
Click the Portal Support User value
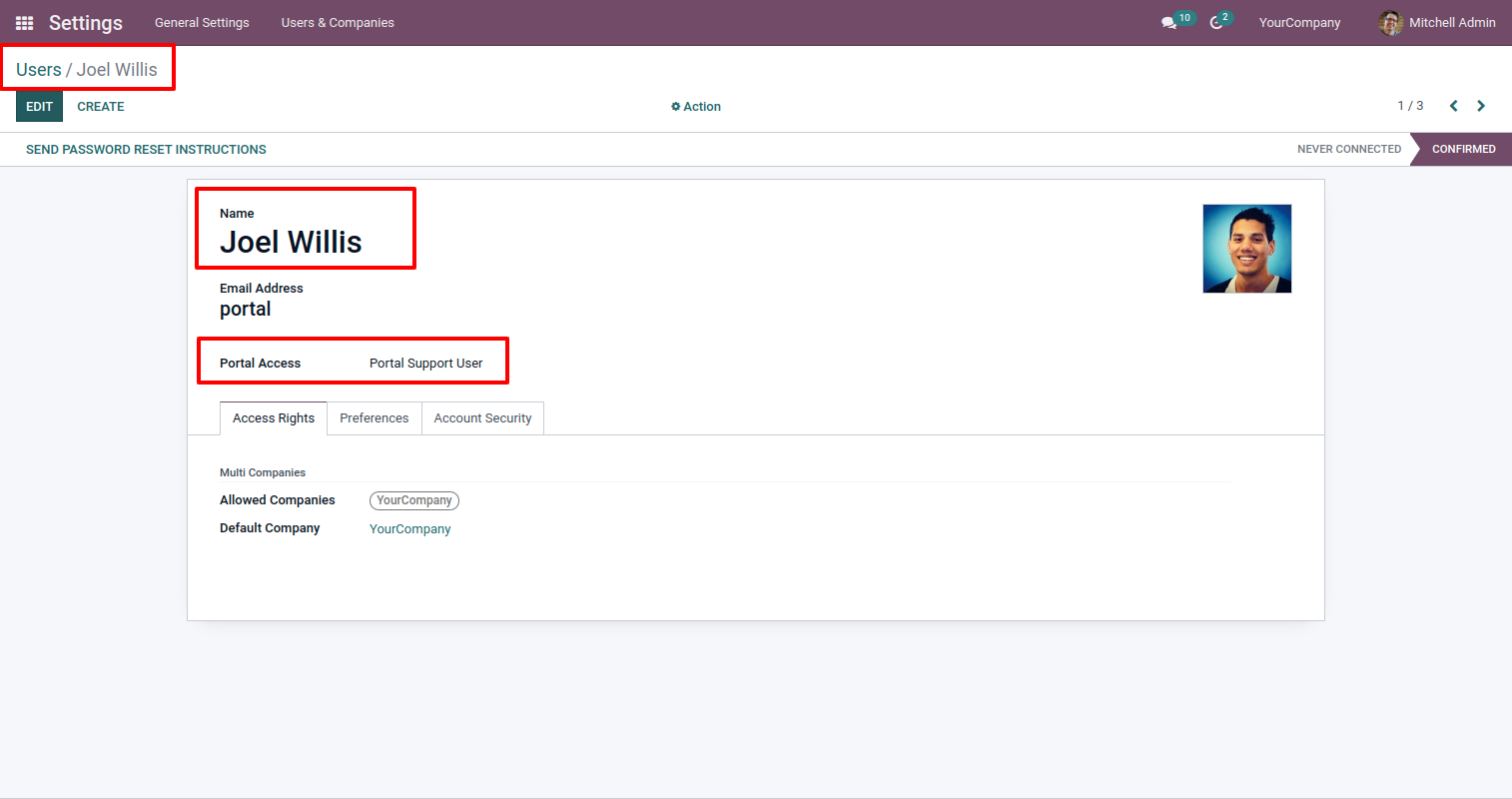click(426, 364)
